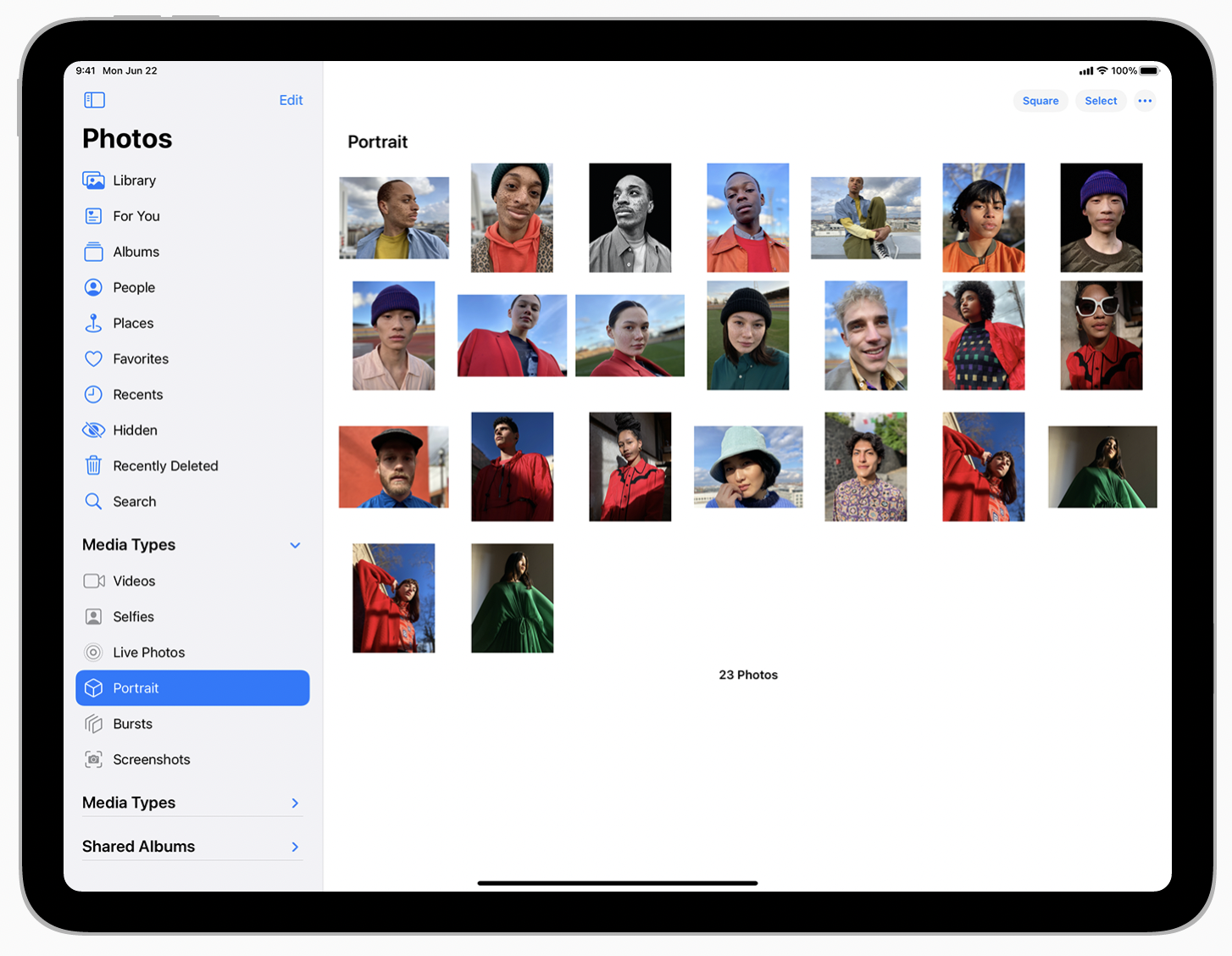1232x956 pixels.
Task: Select Places in the sidebar
Action: coord(192,323)
